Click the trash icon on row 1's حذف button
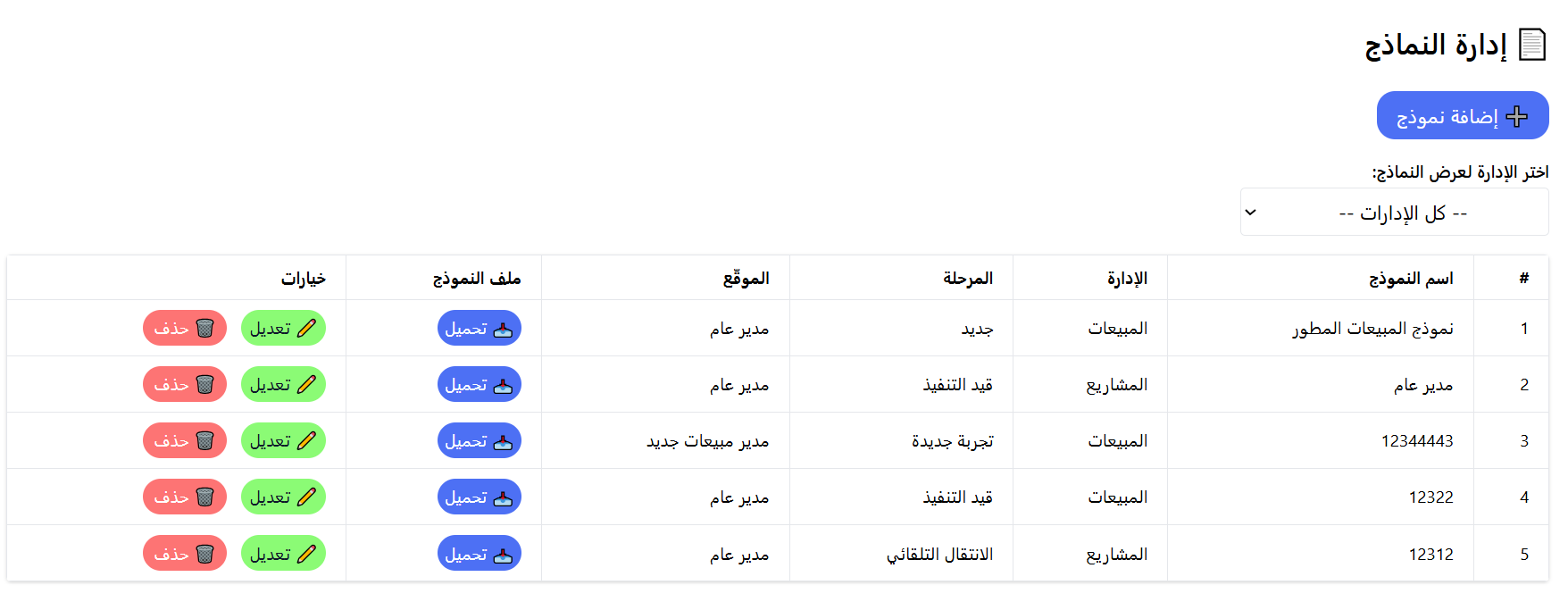This screenshot has width=1568, height=610. tap(206, 328)
